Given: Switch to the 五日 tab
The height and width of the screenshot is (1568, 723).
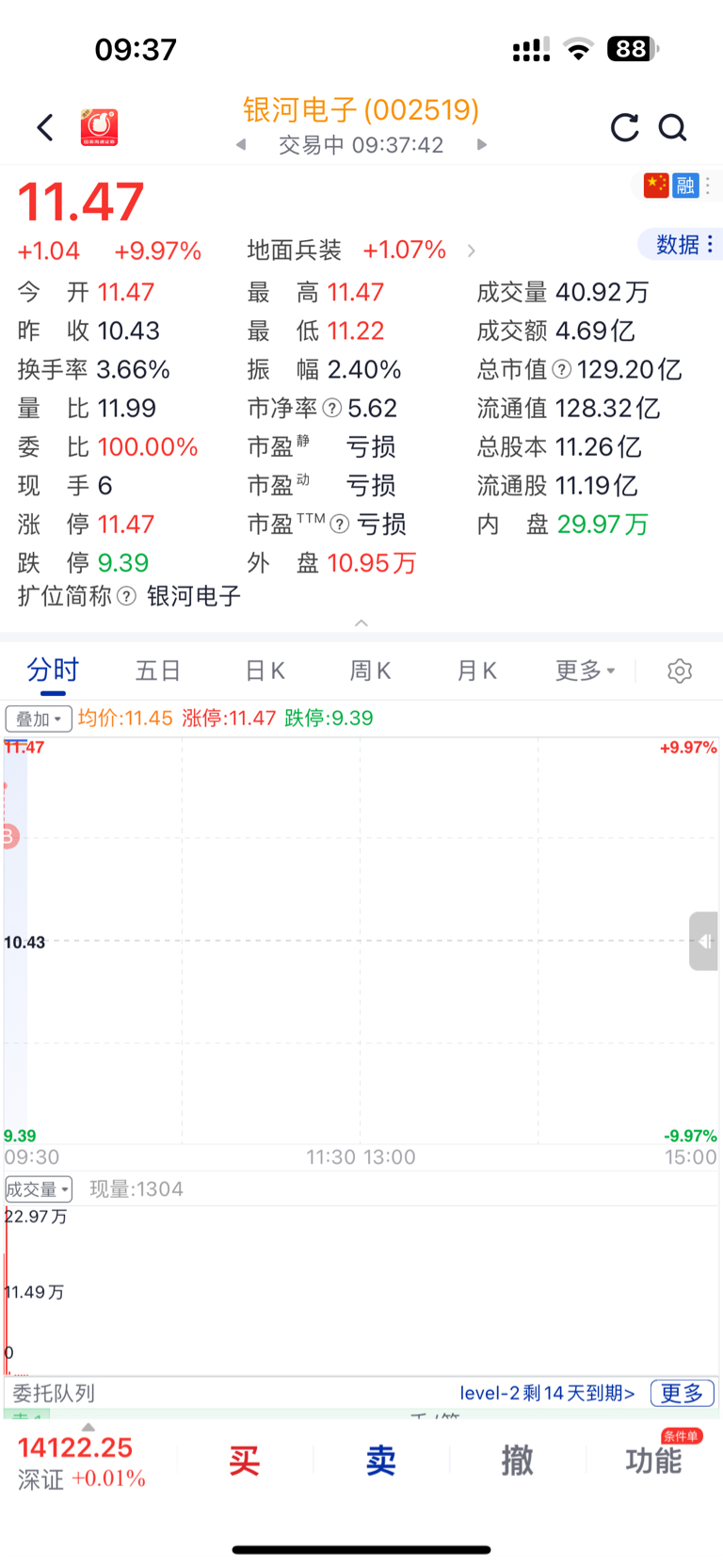Looking at the screenshot, I should point(158,671).
